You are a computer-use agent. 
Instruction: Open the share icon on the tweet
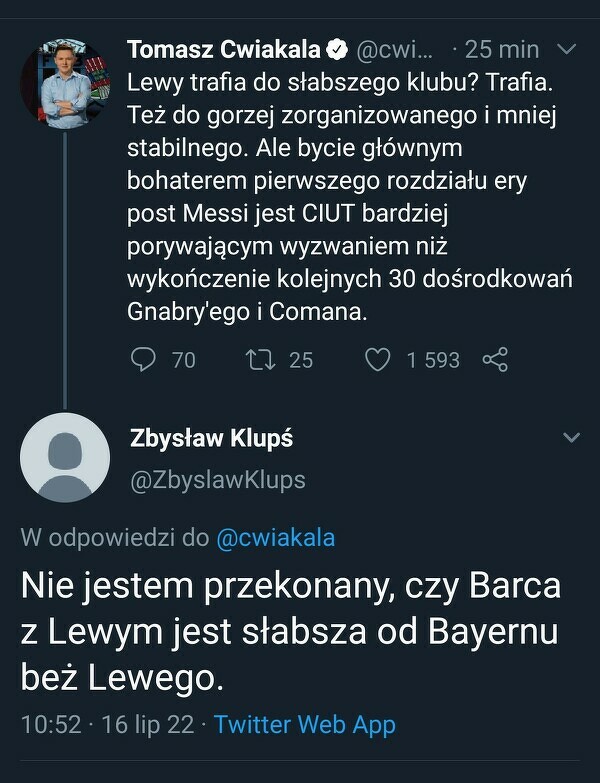click(495, 359)
